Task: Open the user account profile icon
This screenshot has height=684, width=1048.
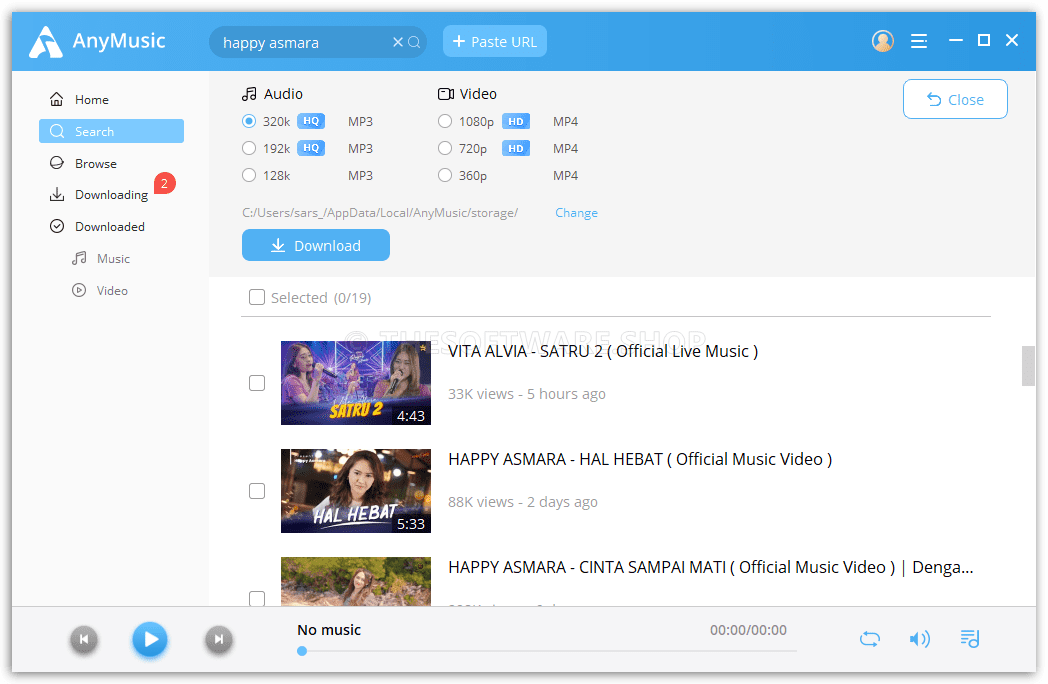Action: [882, 41]
